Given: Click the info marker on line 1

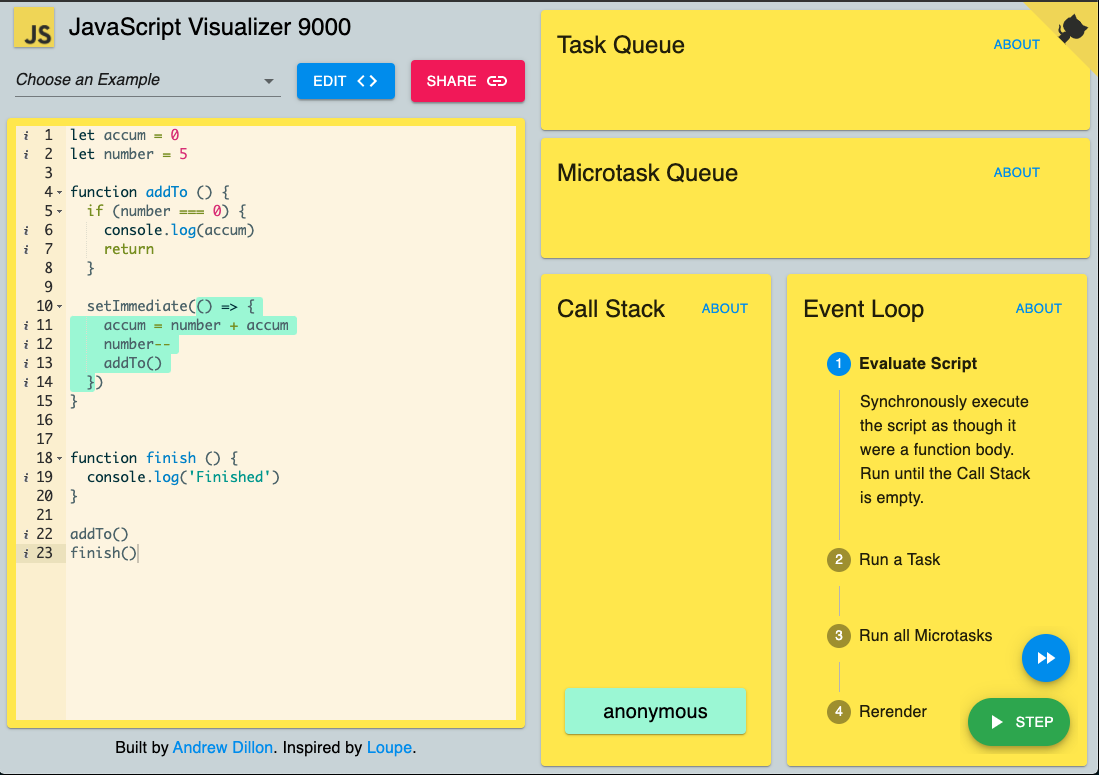Looking at the screenshot, I should (26, 135).
